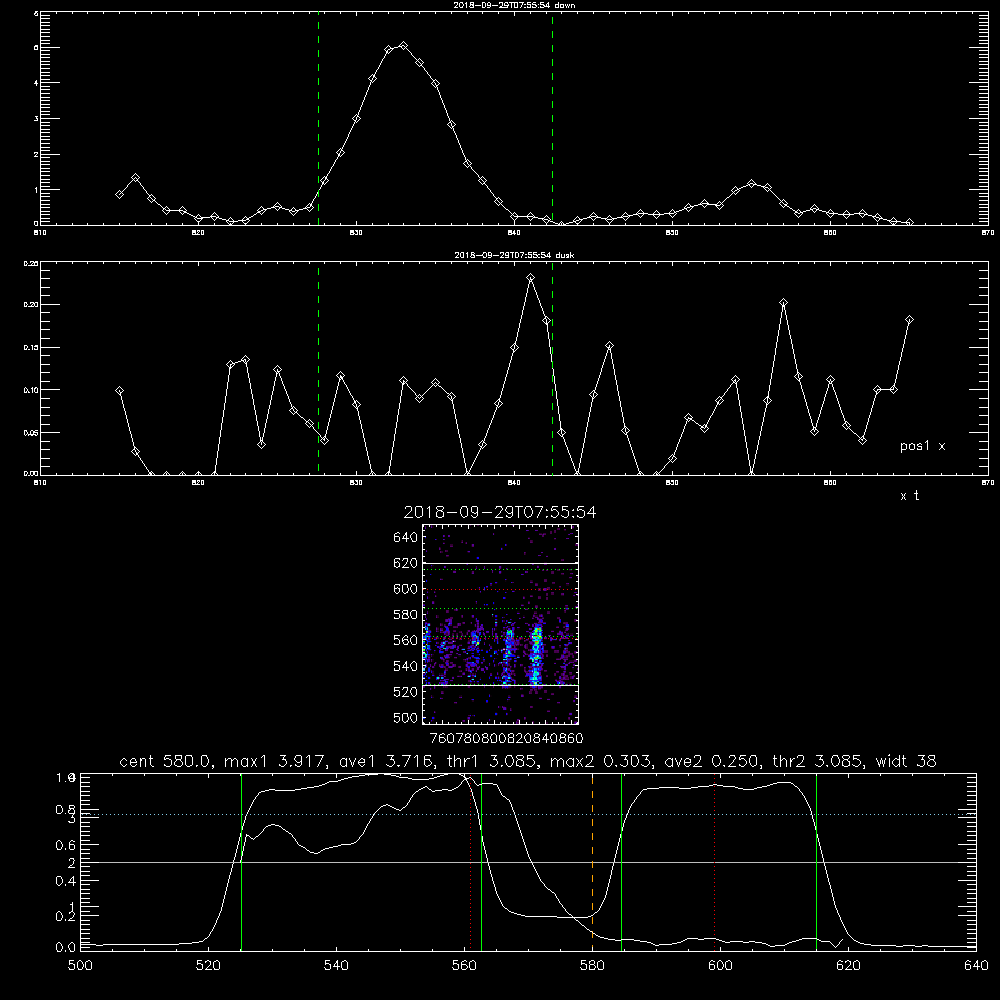Click the rightmost solid green line in bottom plot

816,863
